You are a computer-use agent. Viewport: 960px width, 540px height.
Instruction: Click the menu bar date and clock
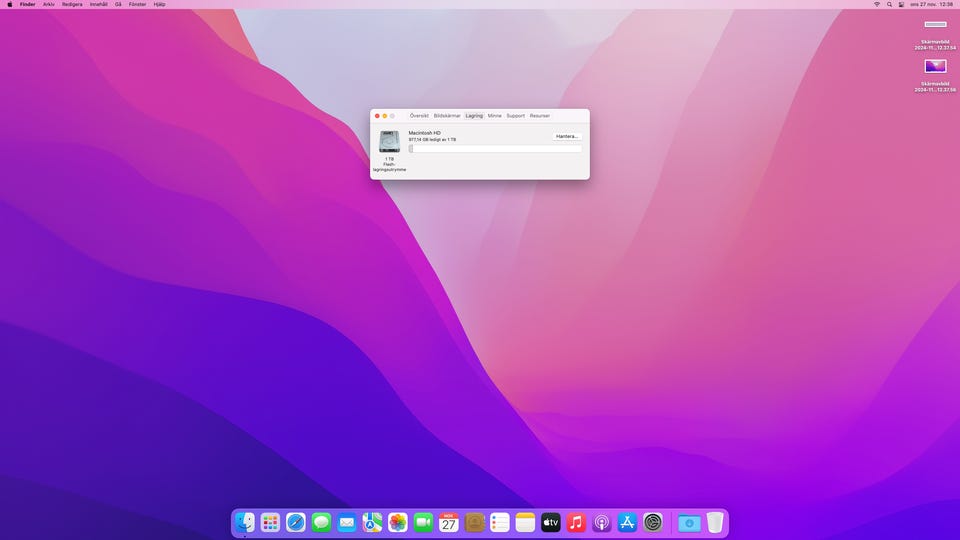(931, 4)
